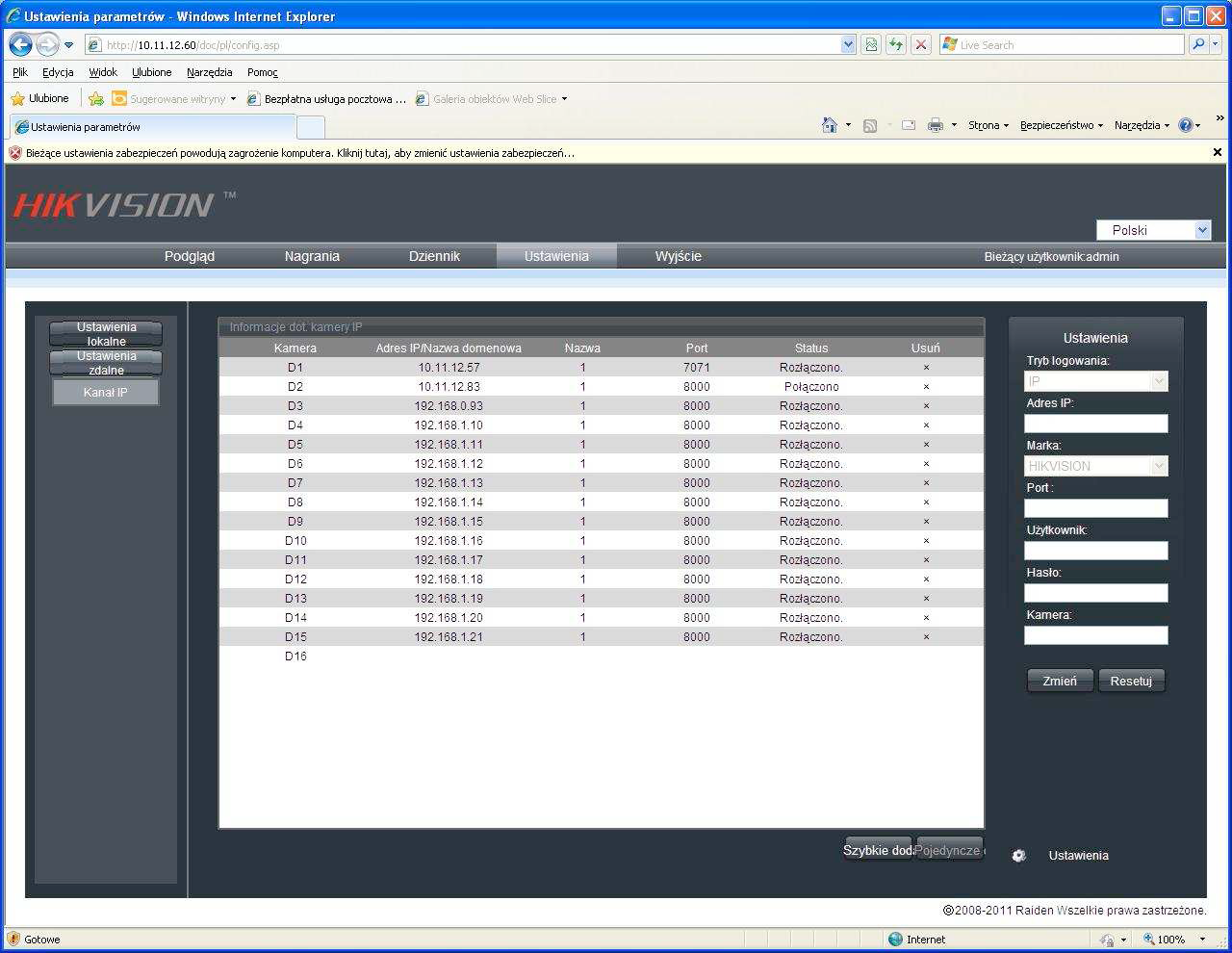Focus the Użytkownik input field
This screenshot has width=1232, height=953.
(x=1095, y=551)
